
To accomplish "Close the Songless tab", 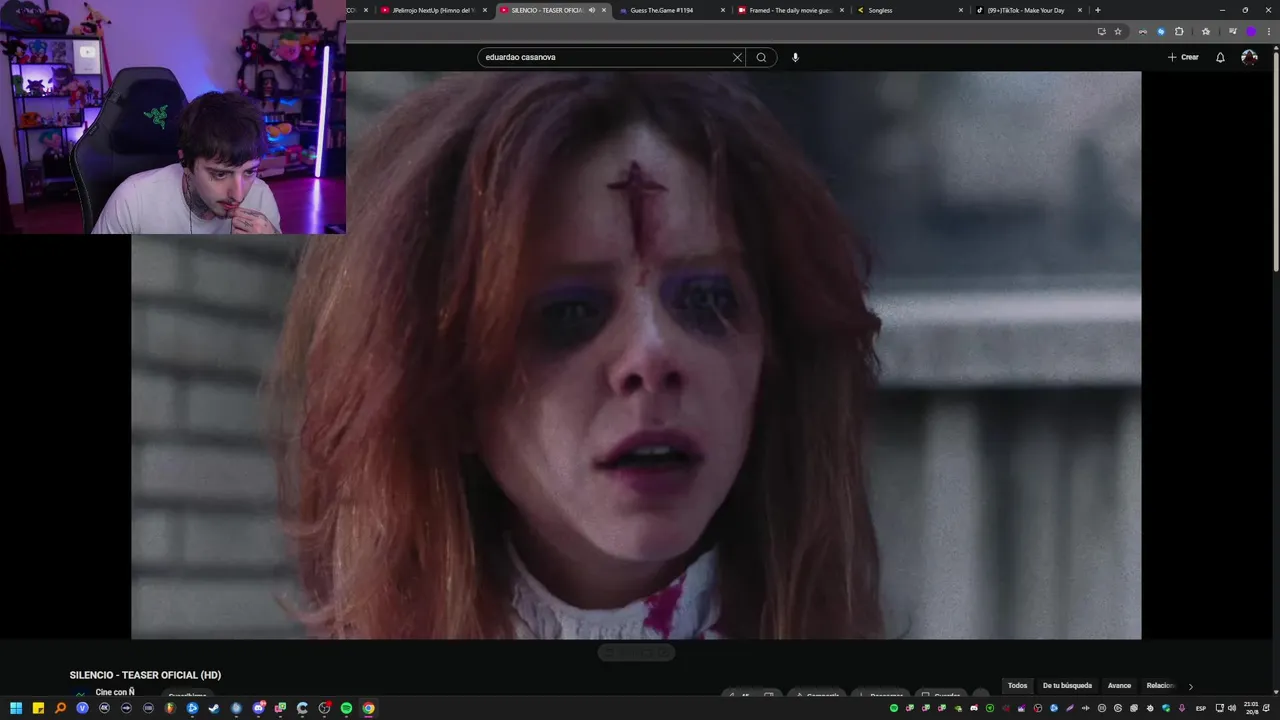I will pyautogui.click(x=961, y=10).
